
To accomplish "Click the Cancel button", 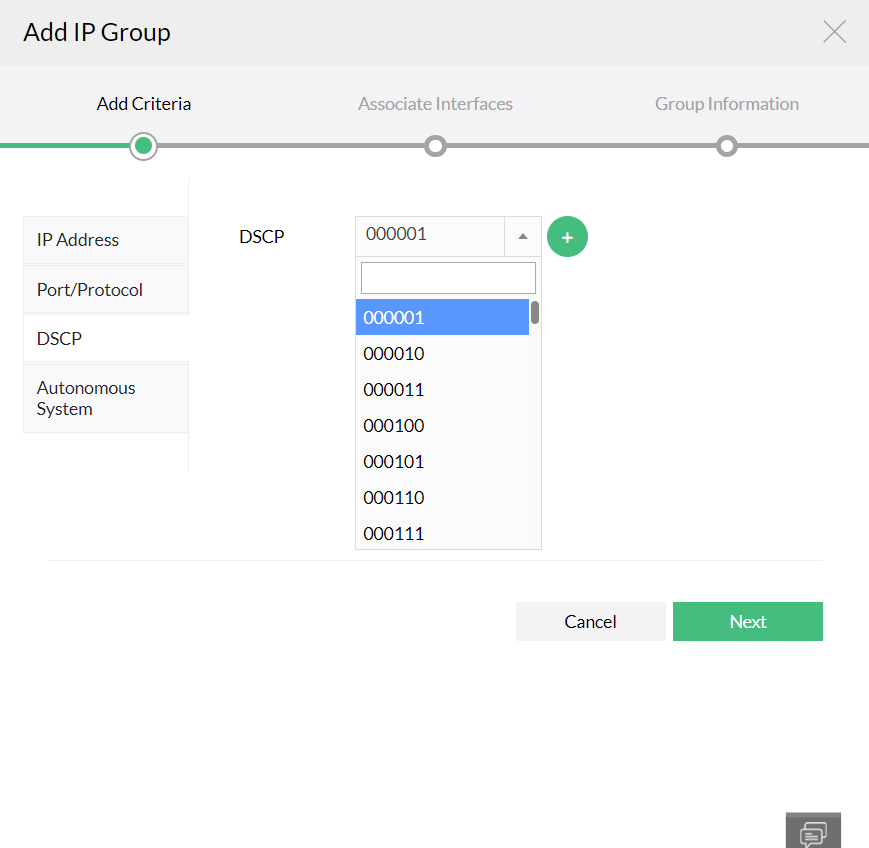I will click(590, 621).
